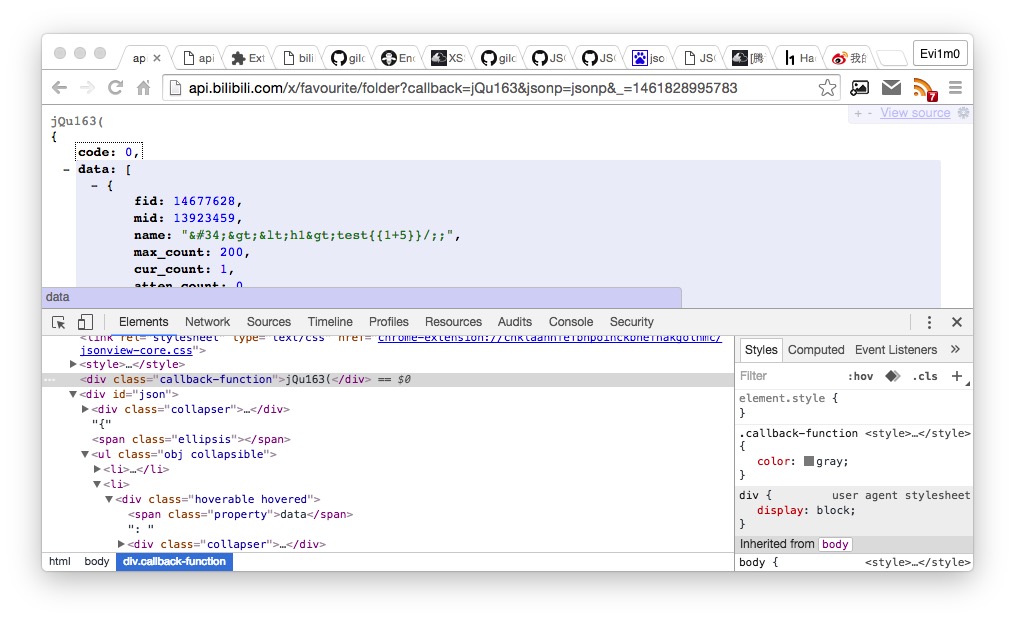Open Chrome's hamburger menu
Screen dimensions: 1015x621
point(956,88)
